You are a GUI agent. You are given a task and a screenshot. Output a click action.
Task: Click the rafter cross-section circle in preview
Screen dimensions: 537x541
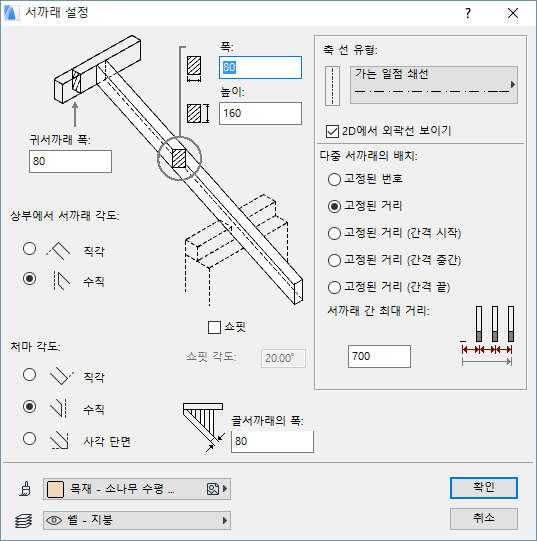pyautogui.click(x=179, y=158)
